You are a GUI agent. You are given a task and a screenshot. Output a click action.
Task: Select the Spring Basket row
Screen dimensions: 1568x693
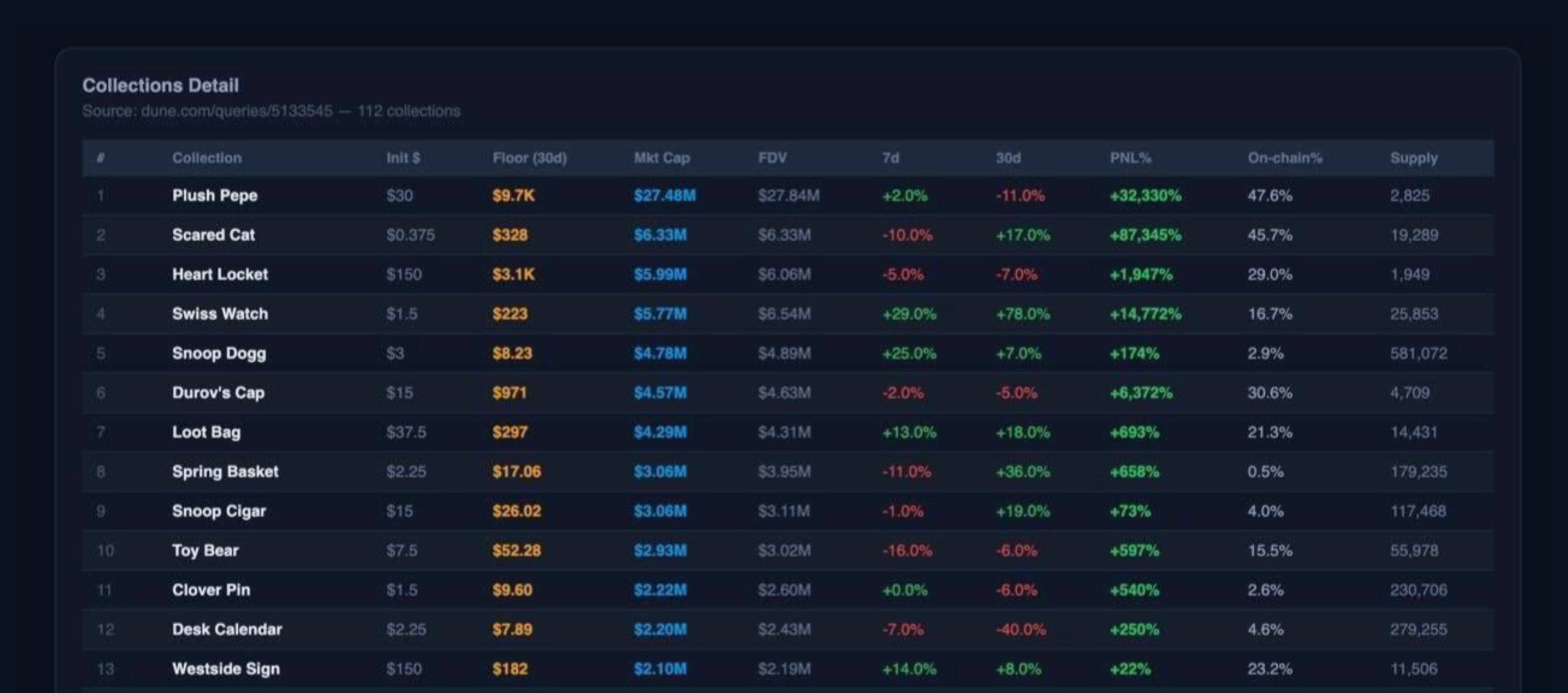pyautogui.click(x=788, y=472)
